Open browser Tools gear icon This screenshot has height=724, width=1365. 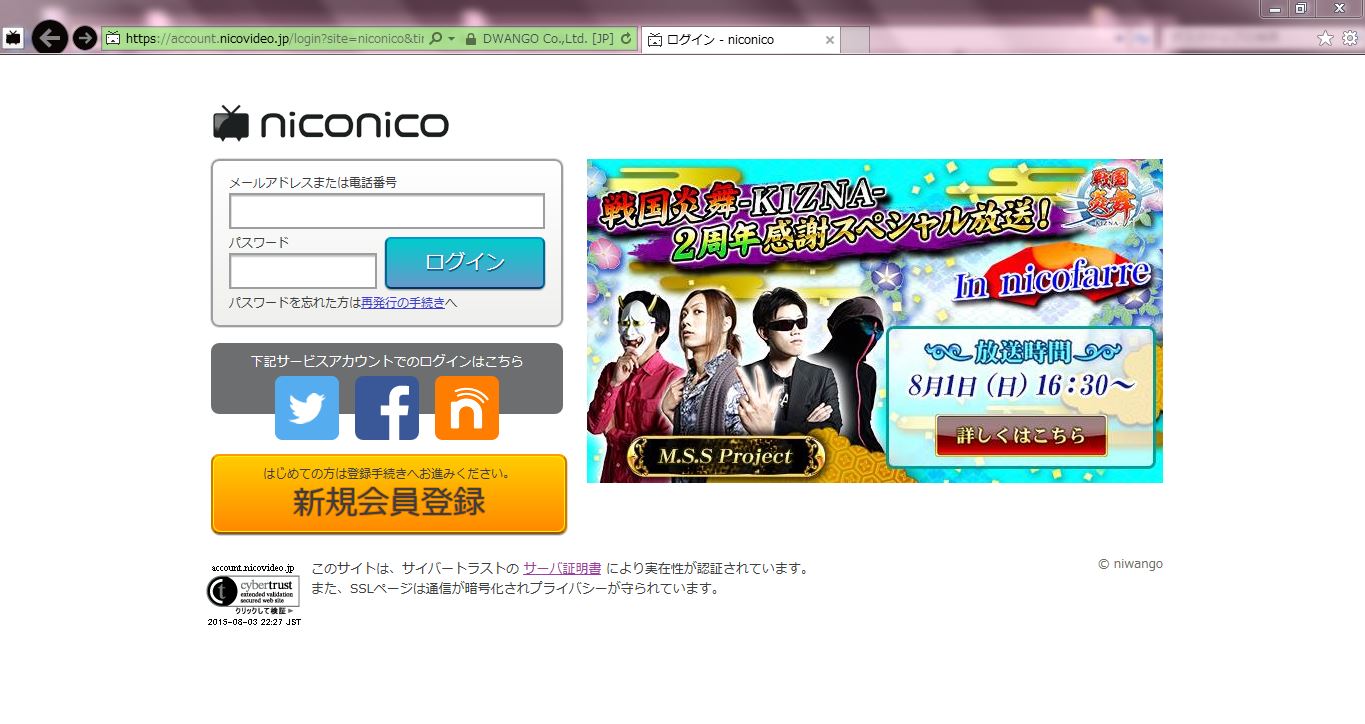click(1350, 38)
